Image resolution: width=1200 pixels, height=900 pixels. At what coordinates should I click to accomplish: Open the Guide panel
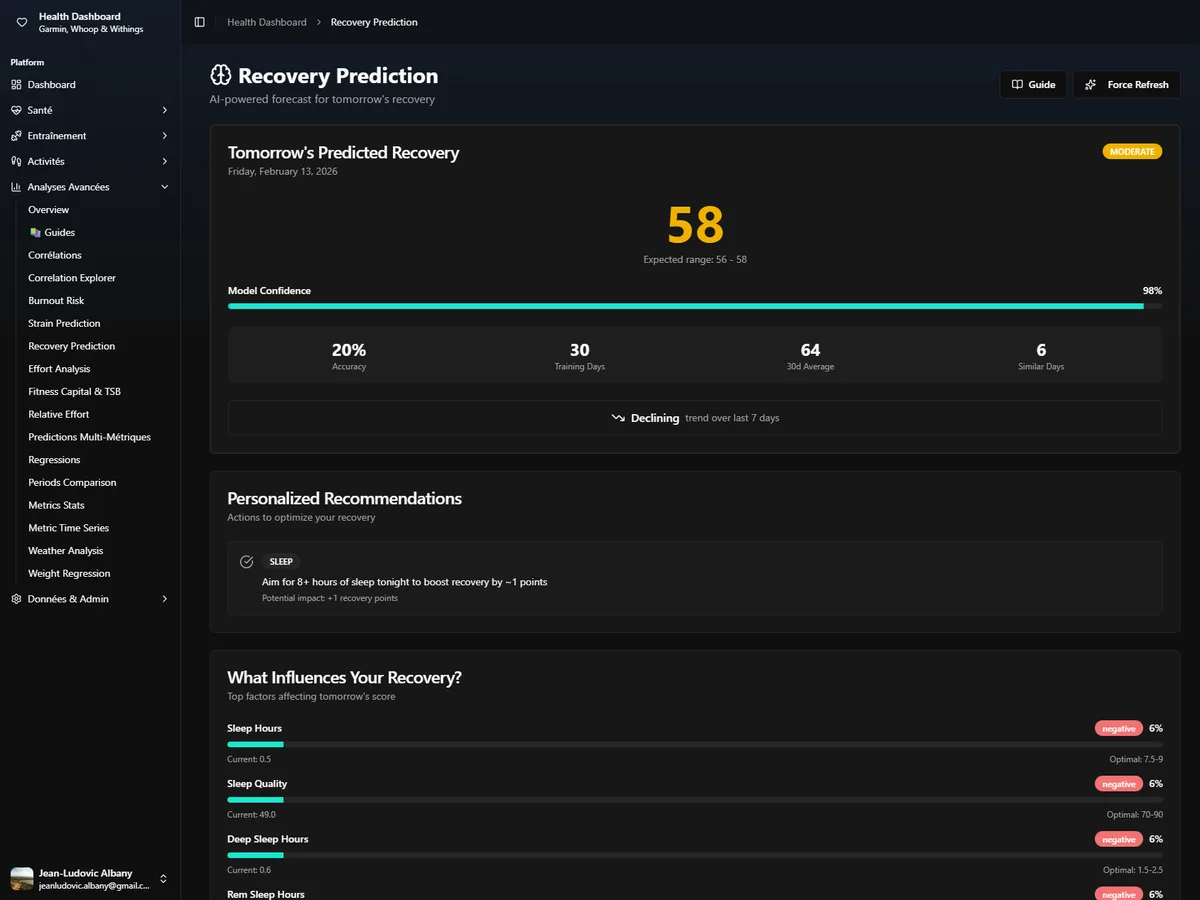(1033, 84)
